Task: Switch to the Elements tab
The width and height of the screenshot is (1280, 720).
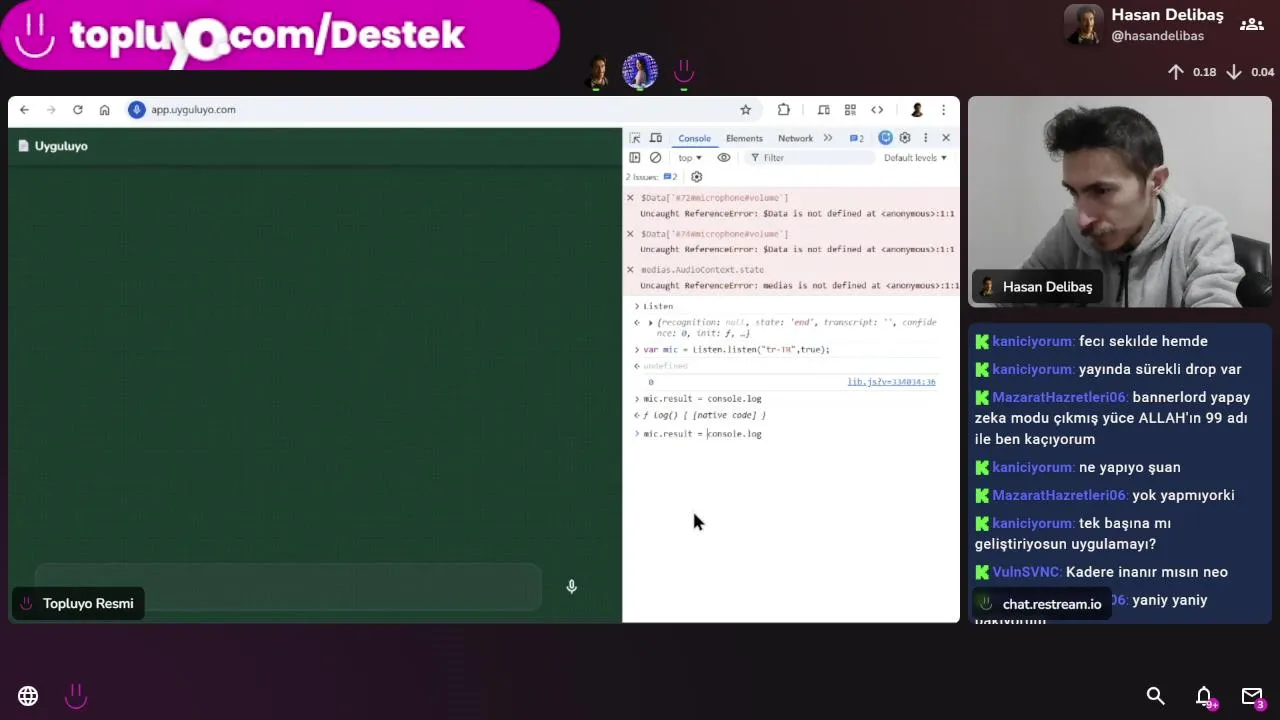Action: coord(744,138)
